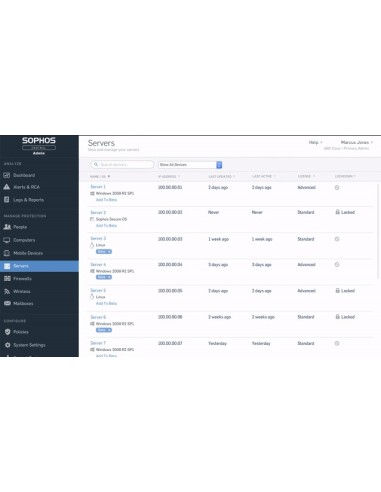Click Linux penguin icon under Server 3
The height and width of the screenshot is (492, 381).
click(92, 245)
